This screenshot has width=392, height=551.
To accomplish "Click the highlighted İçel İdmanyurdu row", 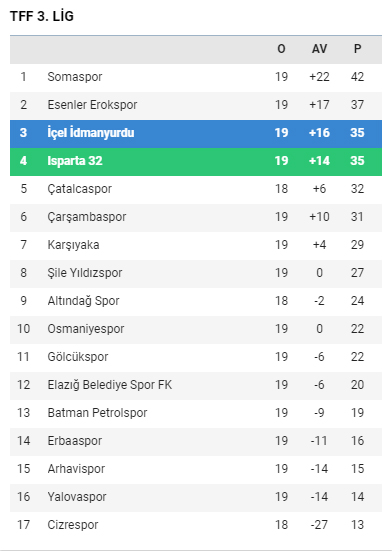I will pos(196,133).
